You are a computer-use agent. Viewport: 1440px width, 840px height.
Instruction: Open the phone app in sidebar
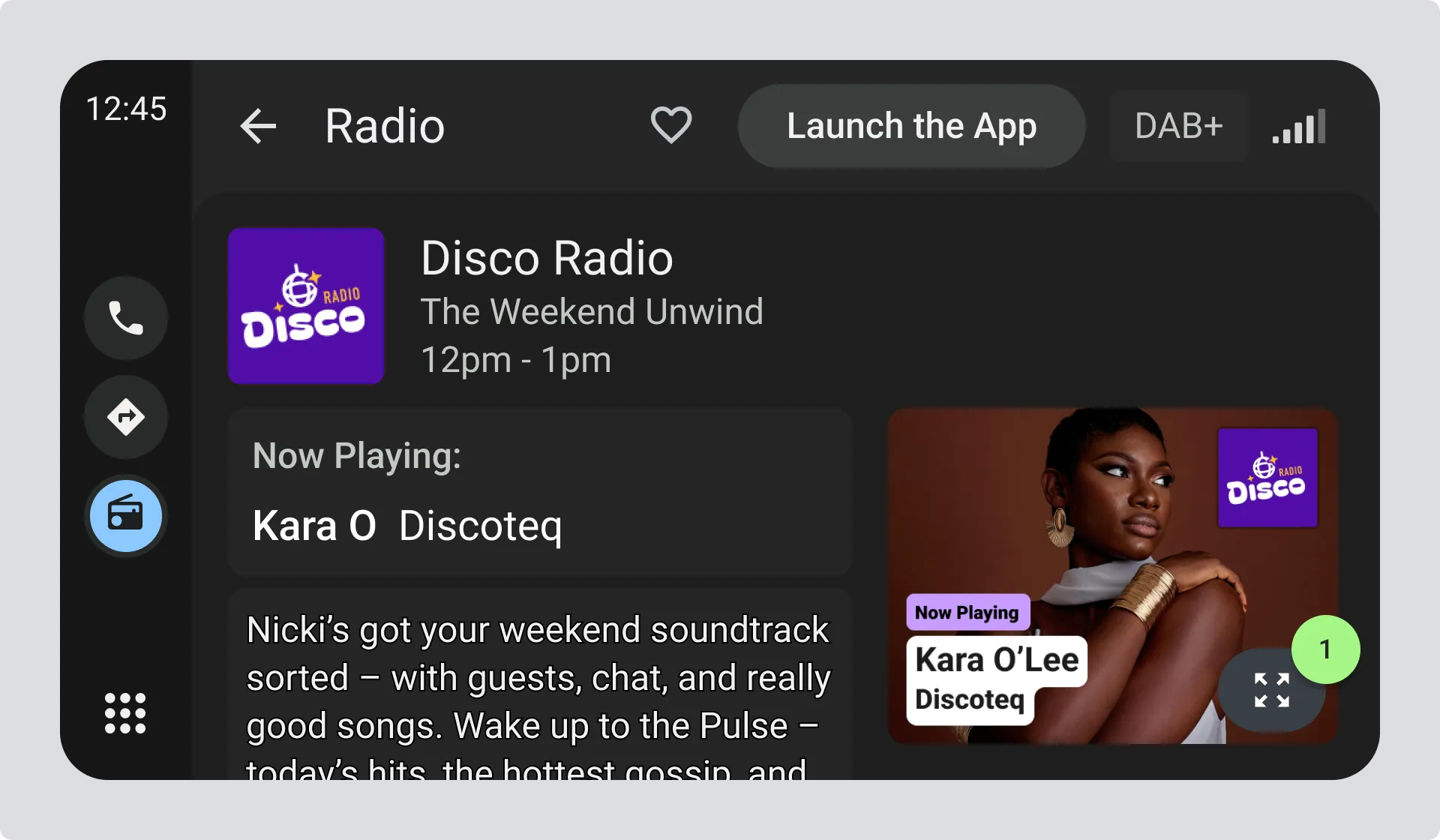pyautogui.click(x=126, y=318)
